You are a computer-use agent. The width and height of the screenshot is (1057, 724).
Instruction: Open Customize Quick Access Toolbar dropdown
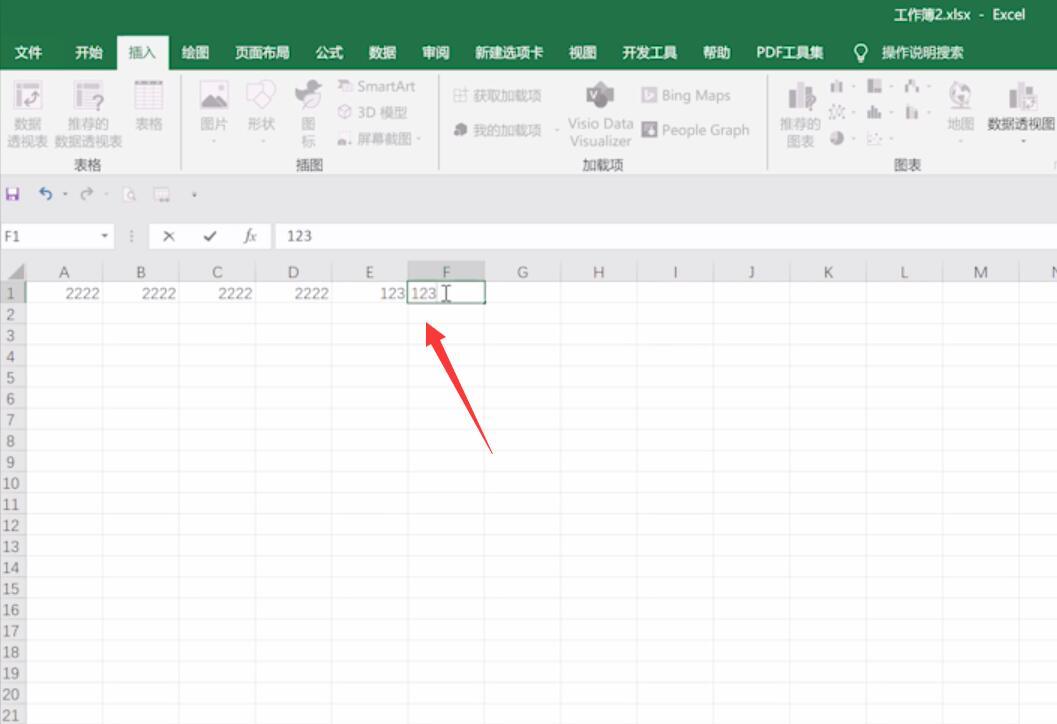(x=194, y=195)
